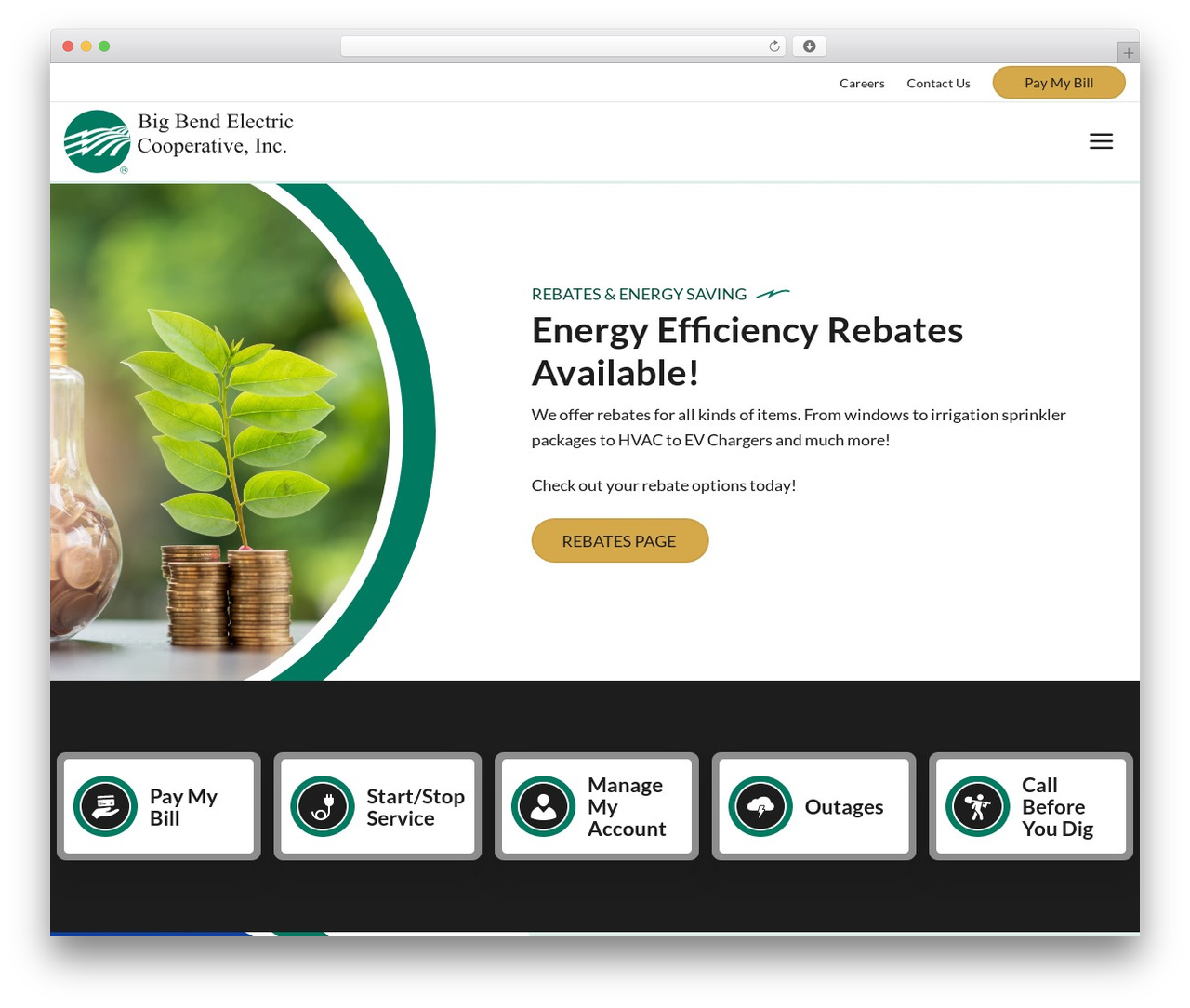Click 'Check out your rebate options today!' text
This screenshot has width=1190, height=1008.
(664, 485)
